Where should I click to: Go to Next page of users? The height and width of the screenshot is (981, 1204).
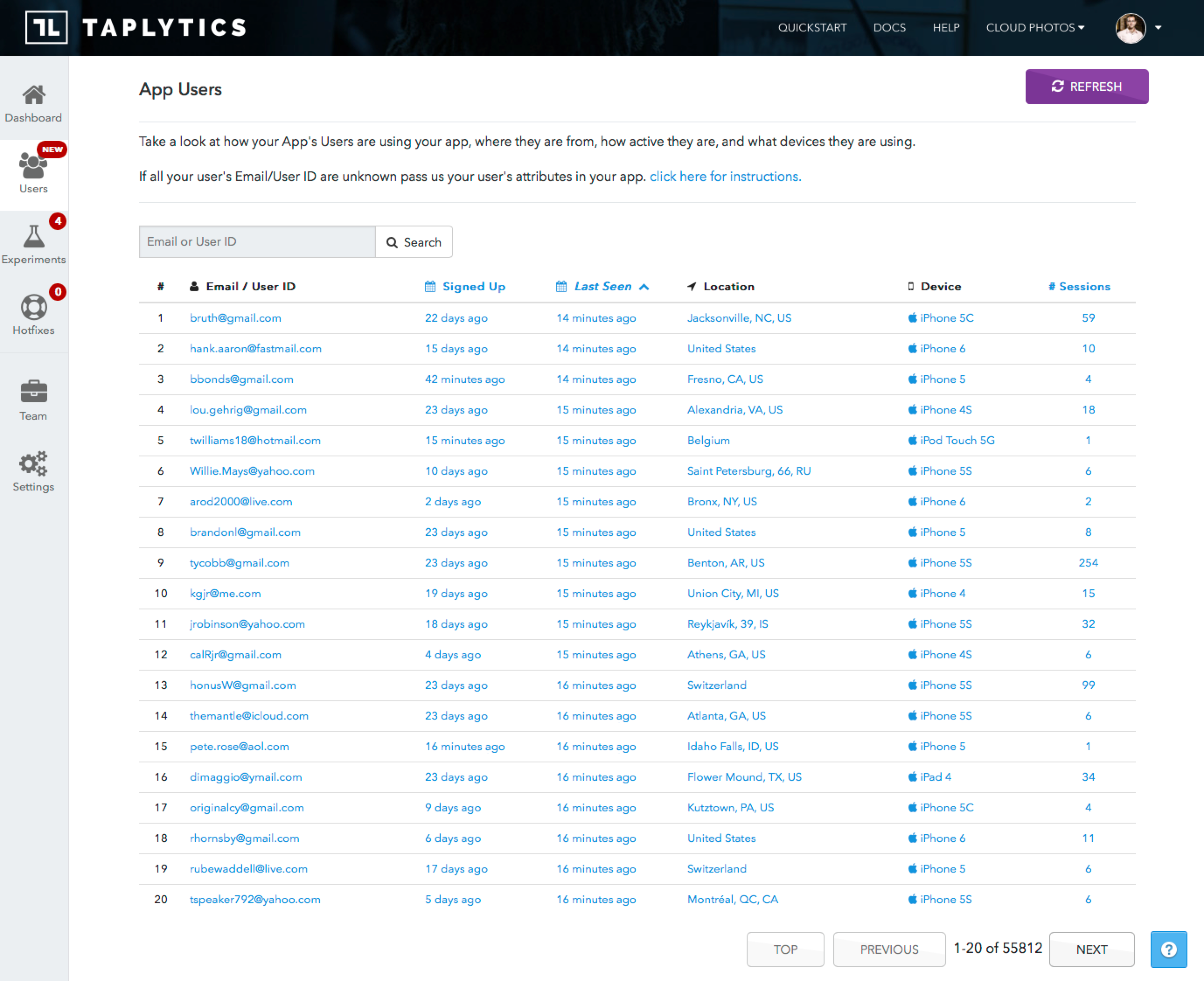point(1091,949)
